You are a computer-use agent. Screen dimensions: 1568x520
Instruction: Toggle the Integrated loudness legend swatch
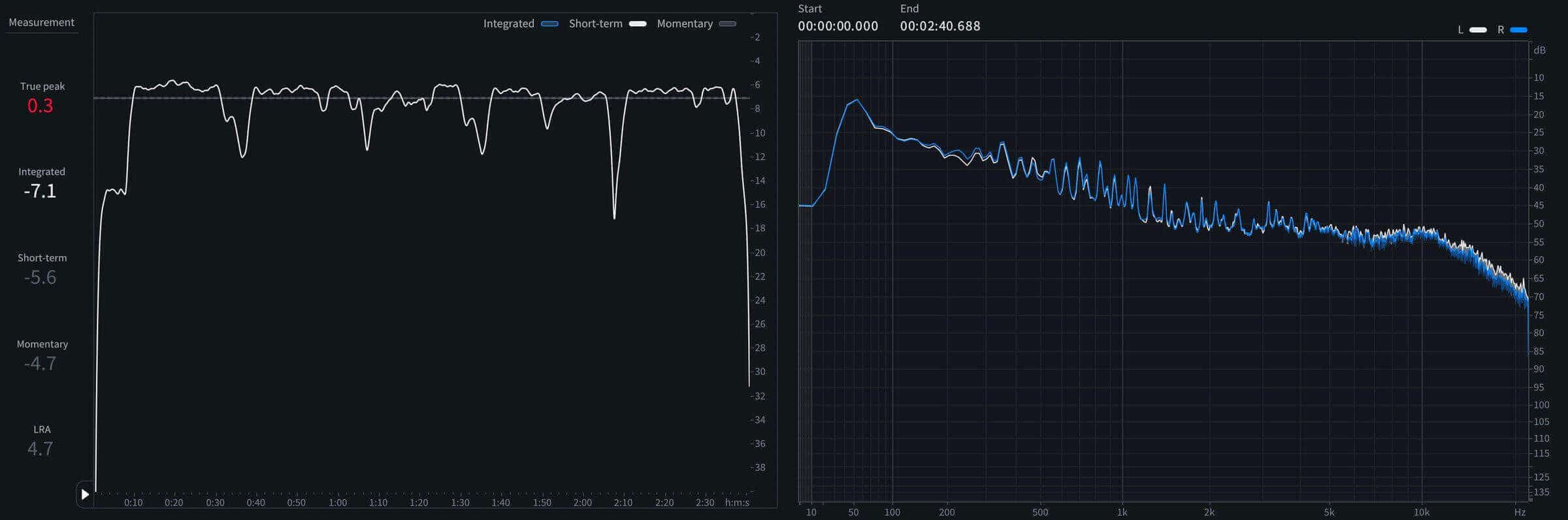pyautogui.click(x=550, y=24)
